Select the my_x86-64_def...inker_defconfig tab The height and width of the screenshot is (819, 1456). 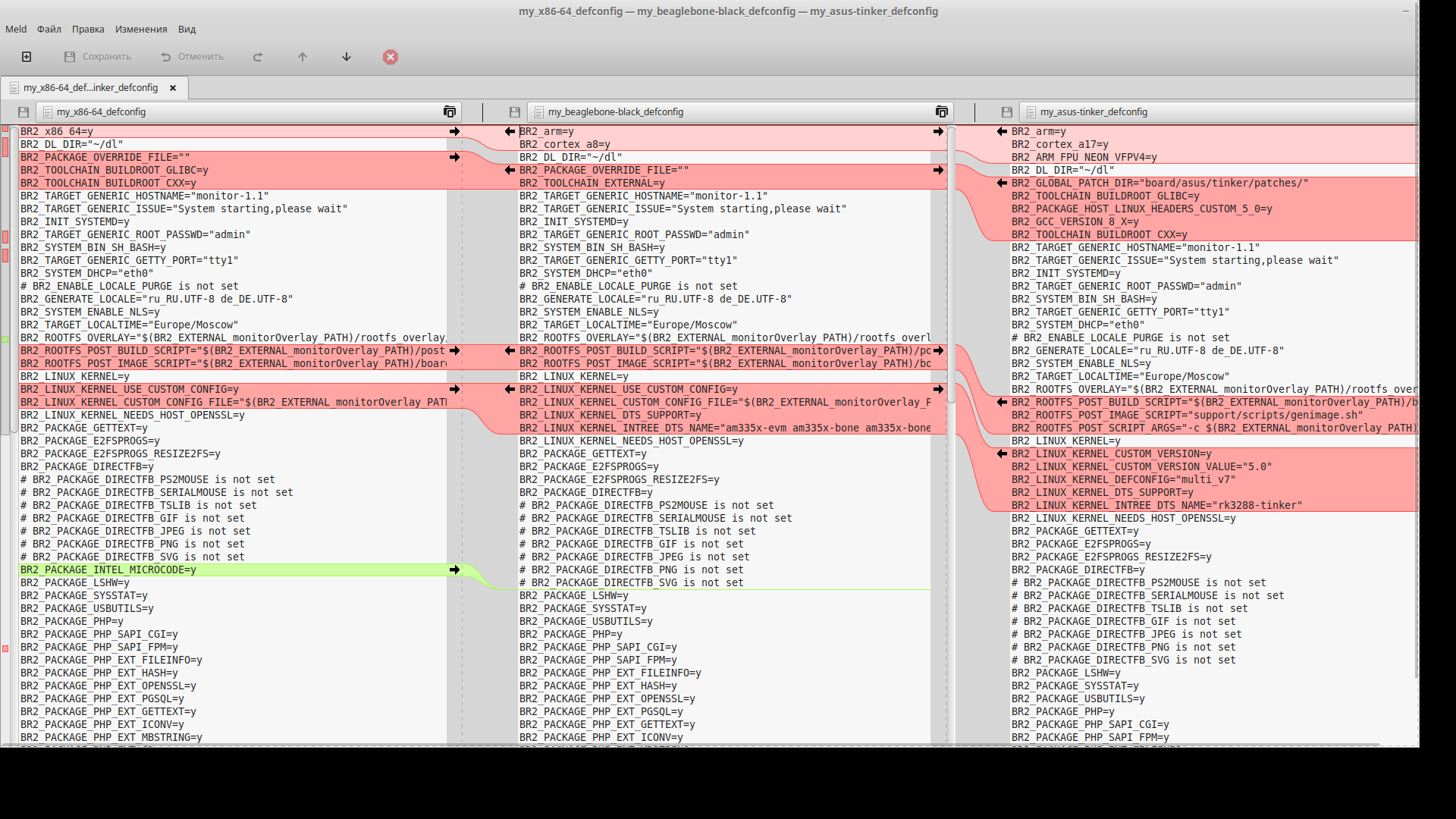coord(89,88)
